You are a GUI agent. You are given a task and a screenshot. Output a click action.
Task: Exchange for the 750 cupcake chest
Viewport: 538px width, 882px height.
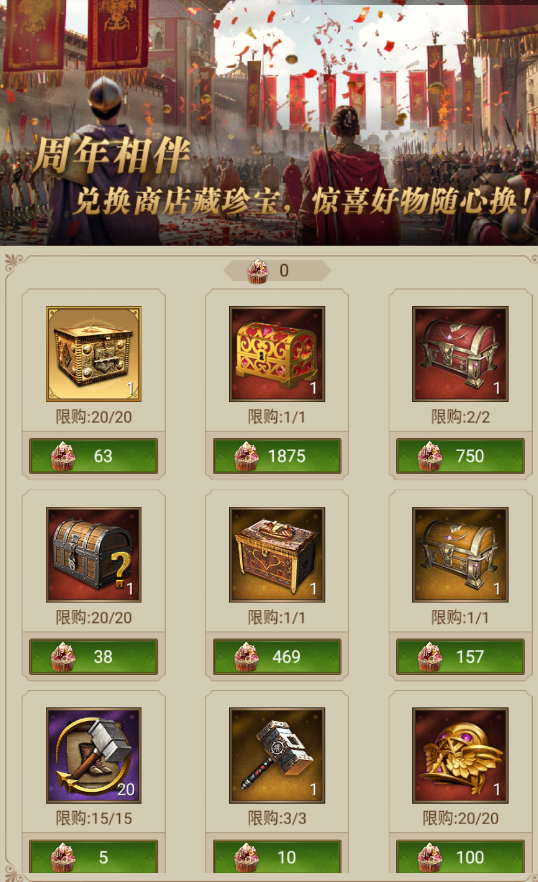pos(460,456)
